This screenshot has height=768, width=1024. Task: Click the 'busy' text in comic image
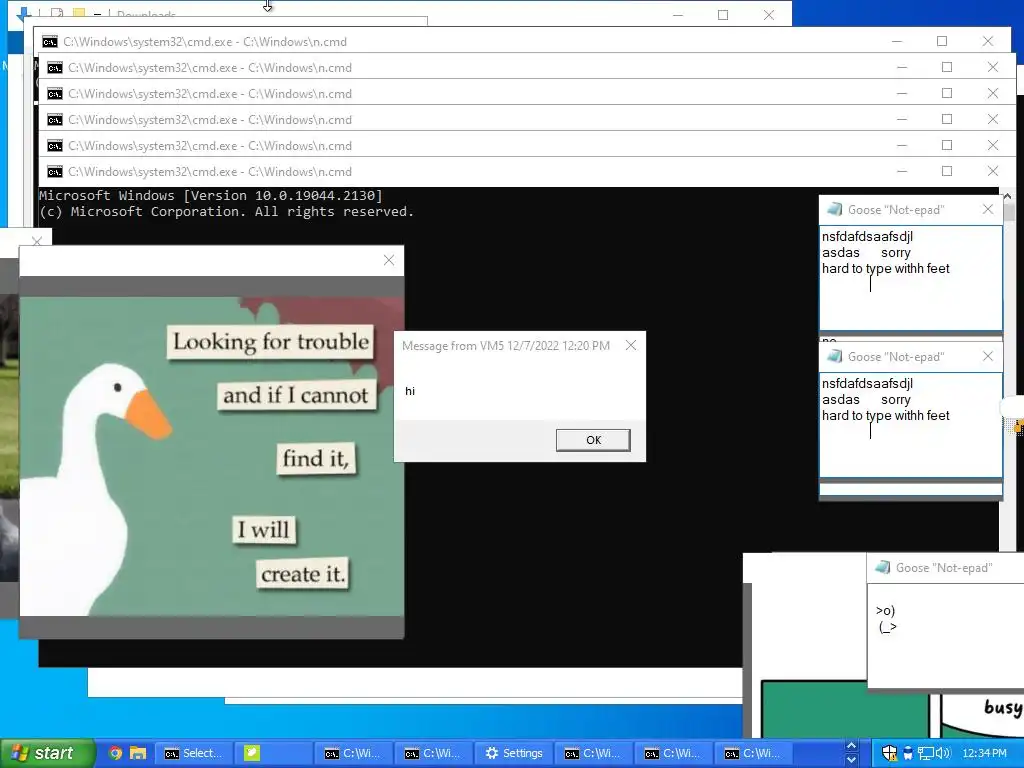point(1003,708)
